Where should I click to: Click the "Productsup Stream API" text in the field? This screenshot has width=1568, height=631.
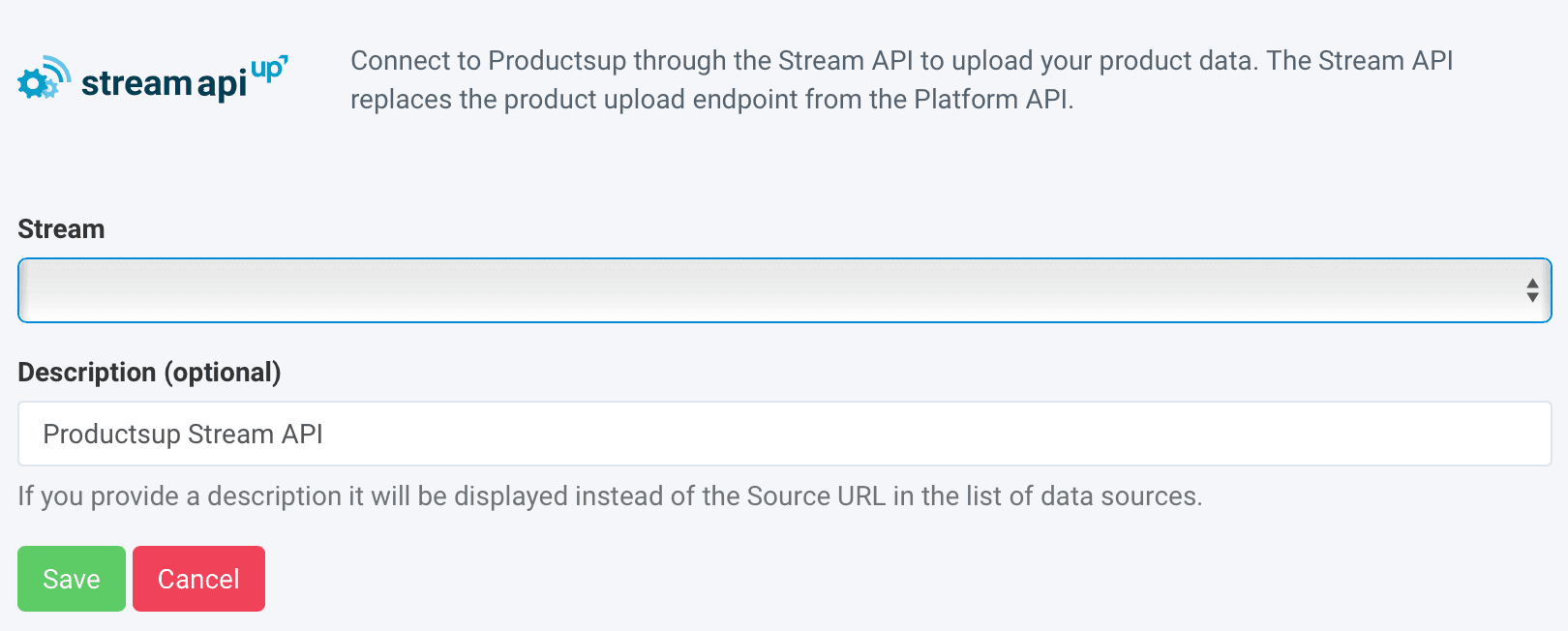183,435
